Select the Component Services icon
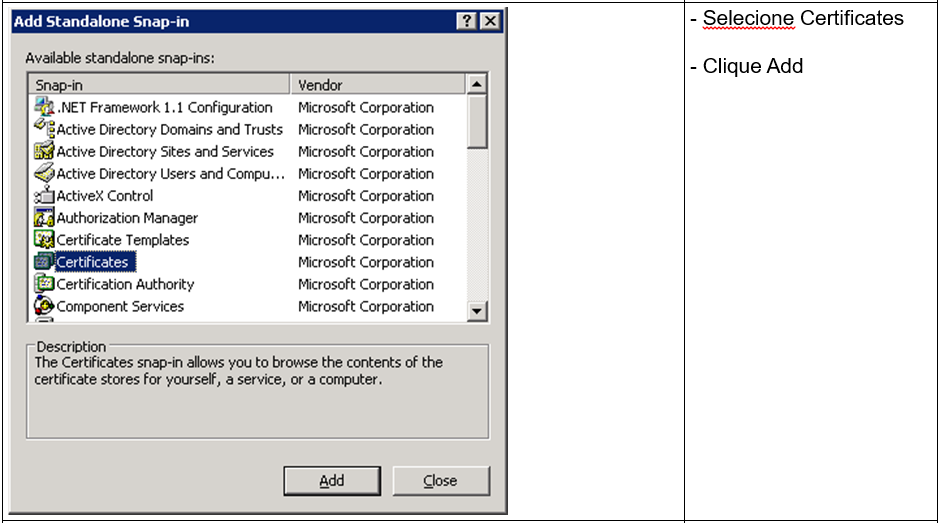940x523 pixels. 44,306
